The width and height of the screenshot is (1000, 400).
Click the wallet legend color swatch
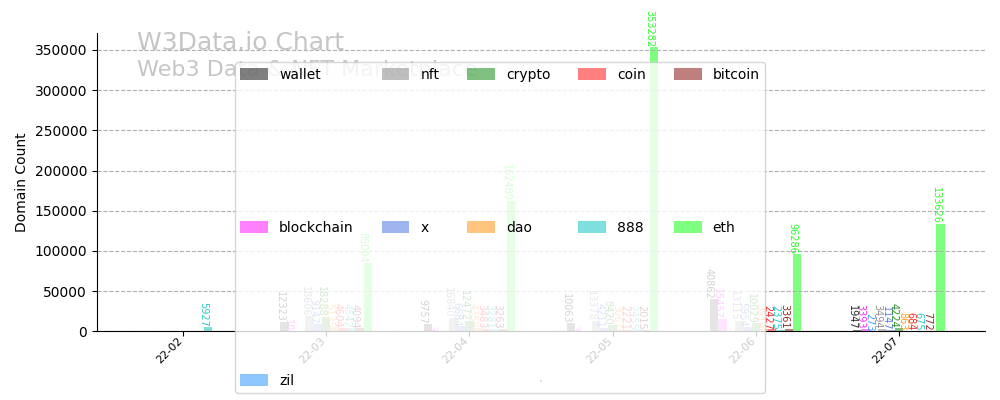[x=254, y=74]
